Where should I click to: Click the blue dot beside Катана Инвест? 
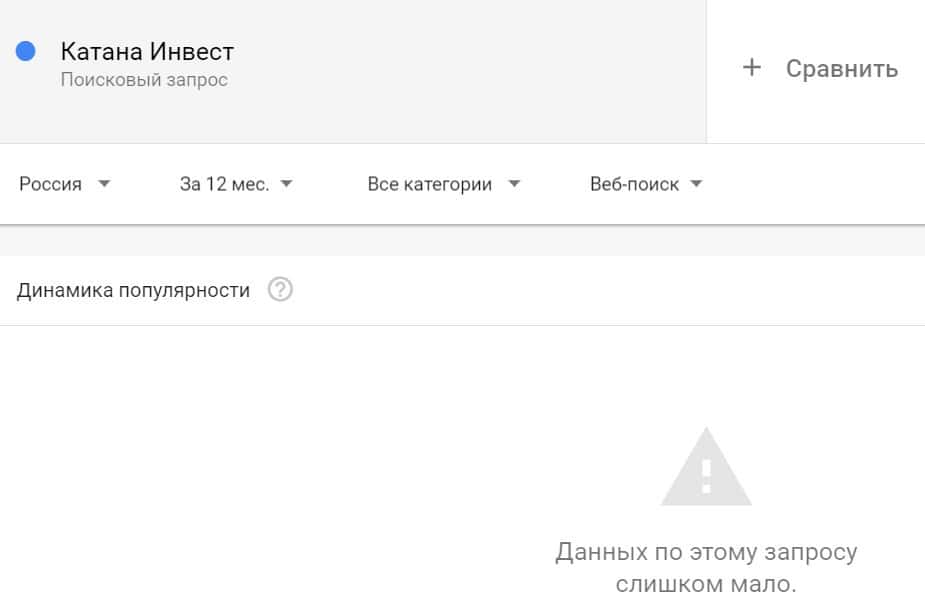[x=26, y=51]
